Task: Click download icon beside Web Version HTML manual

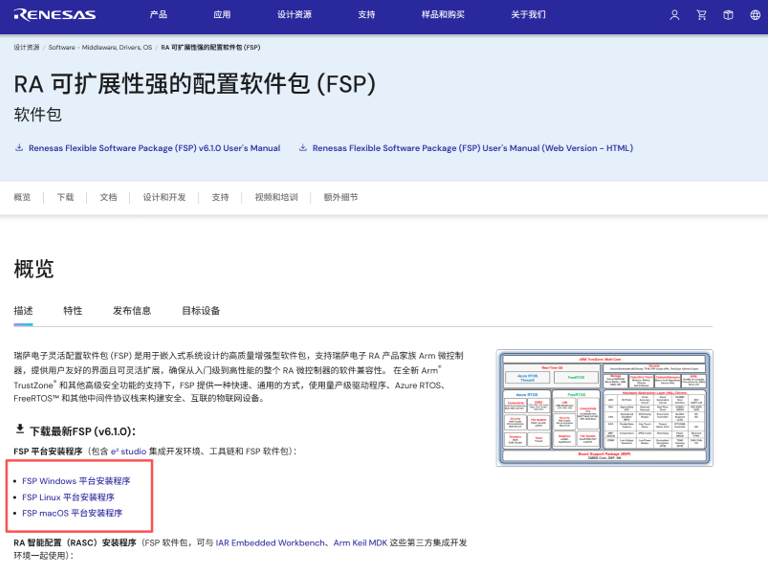Action: tap(303, 147)
